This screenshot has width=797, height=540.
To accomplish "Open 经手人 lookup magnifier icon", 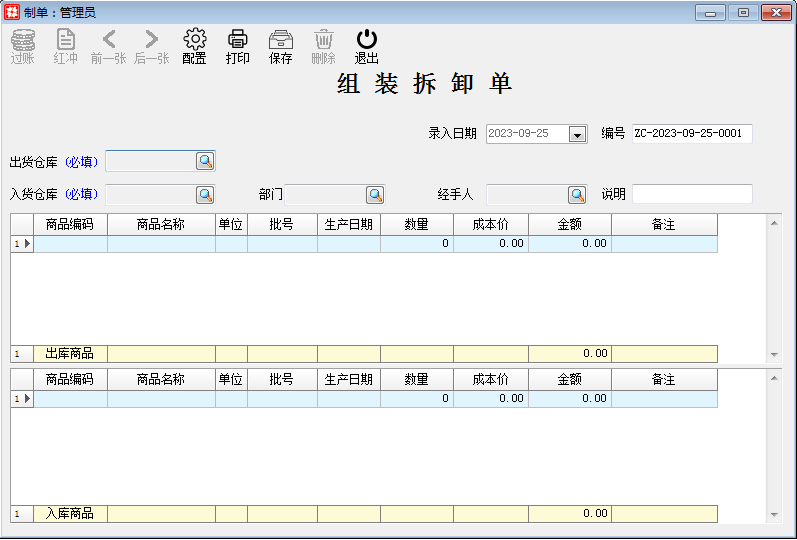I will click(x=577, y=194).
